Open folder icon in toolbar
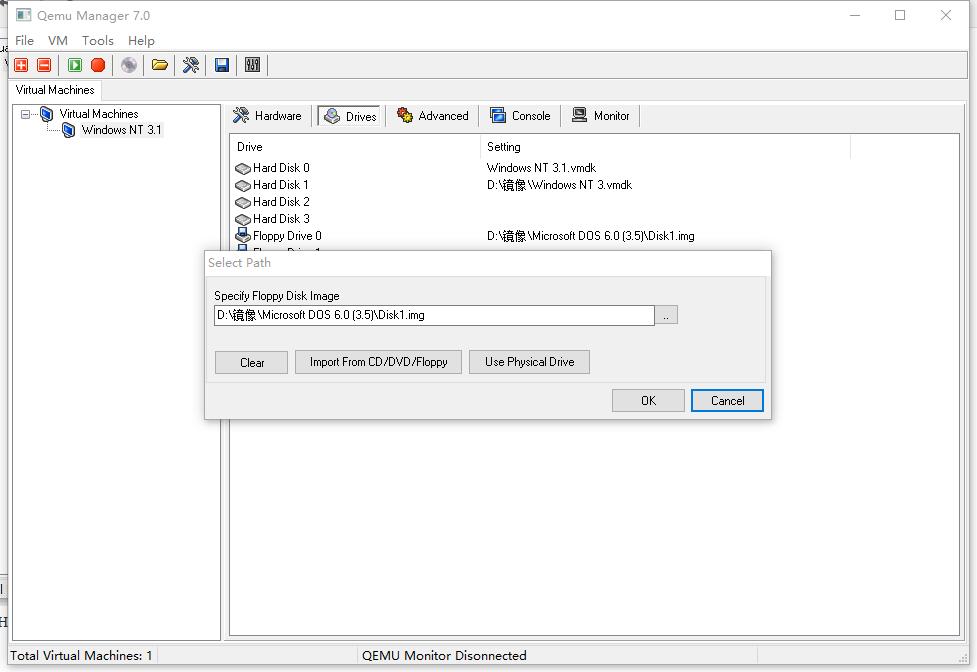The width and height of the screenshot is (977, 672). pyautogui.click(x=160, y=65)
